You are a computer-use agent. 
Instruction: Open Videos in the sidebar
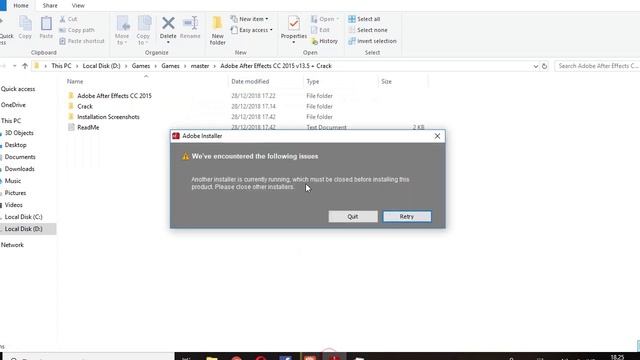13,205
